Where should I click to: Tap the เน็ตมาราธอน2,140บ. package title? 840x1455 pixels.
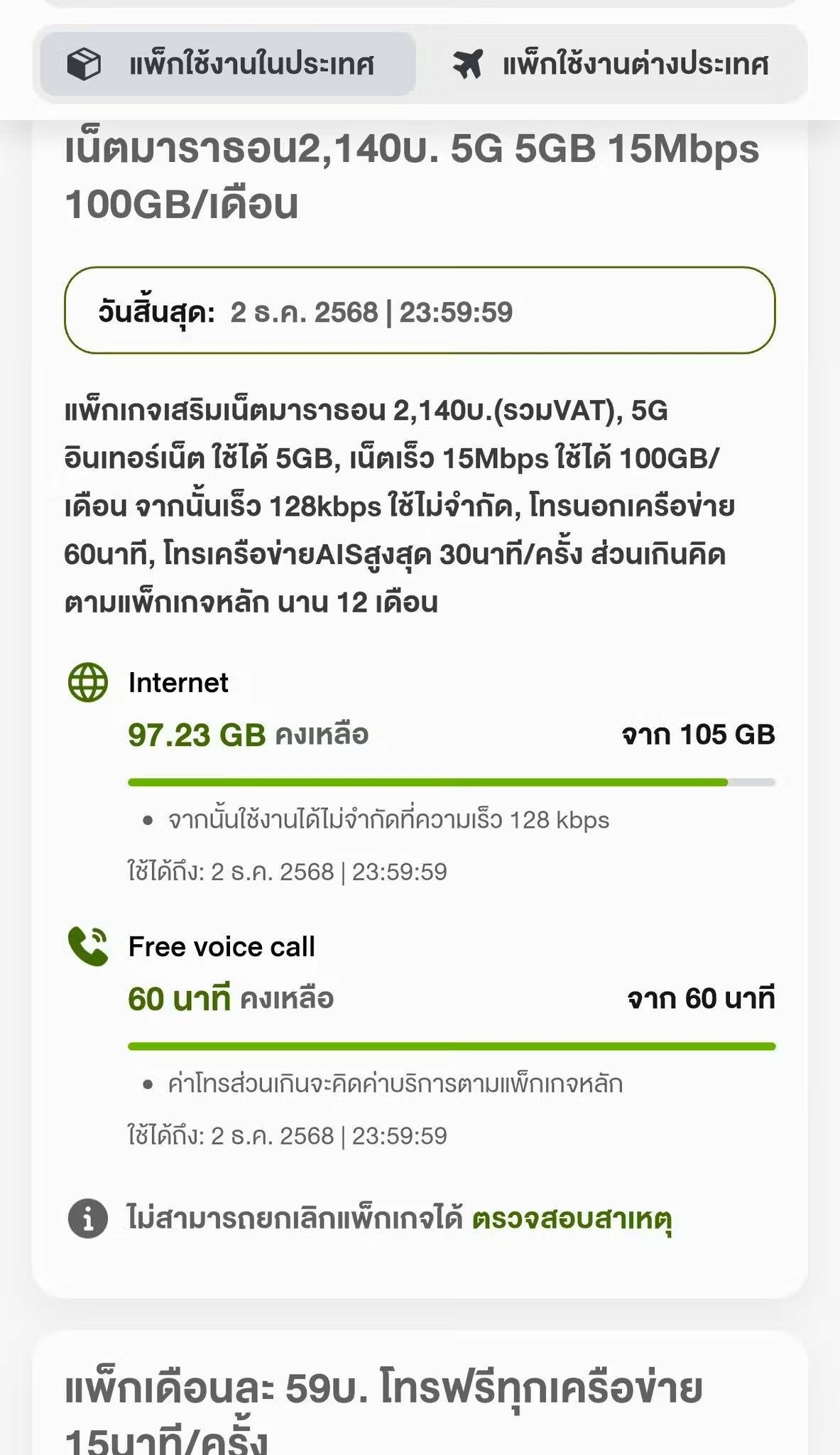412,176
